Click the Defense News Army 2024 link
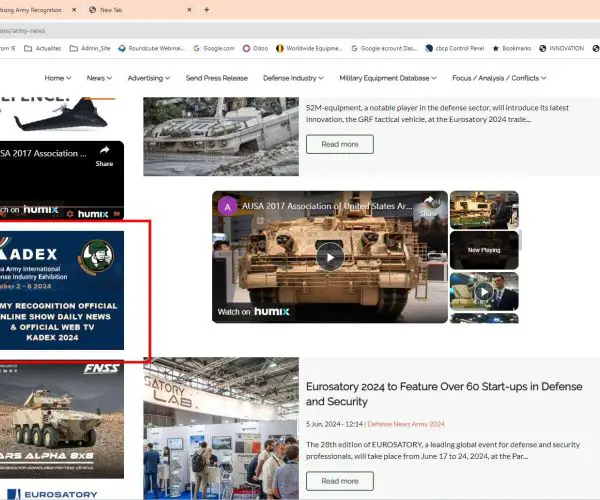The width and height of the screenshot is (600, 500). (x=405, y=424)
